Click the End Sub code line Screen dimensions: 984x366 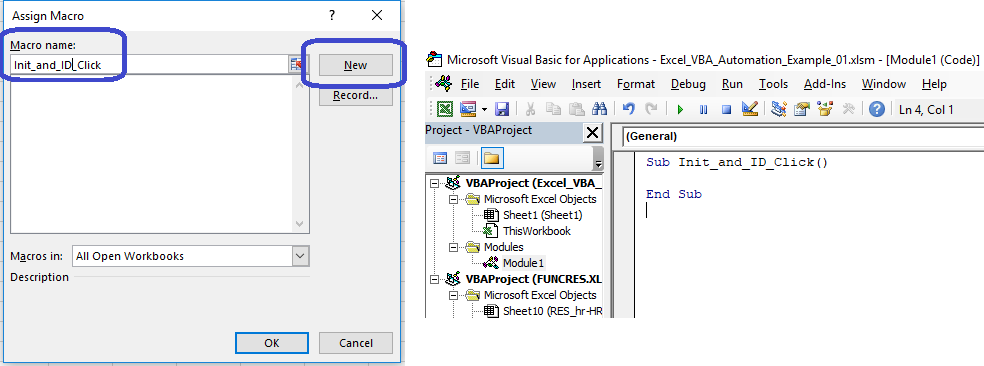pos(673,195)
